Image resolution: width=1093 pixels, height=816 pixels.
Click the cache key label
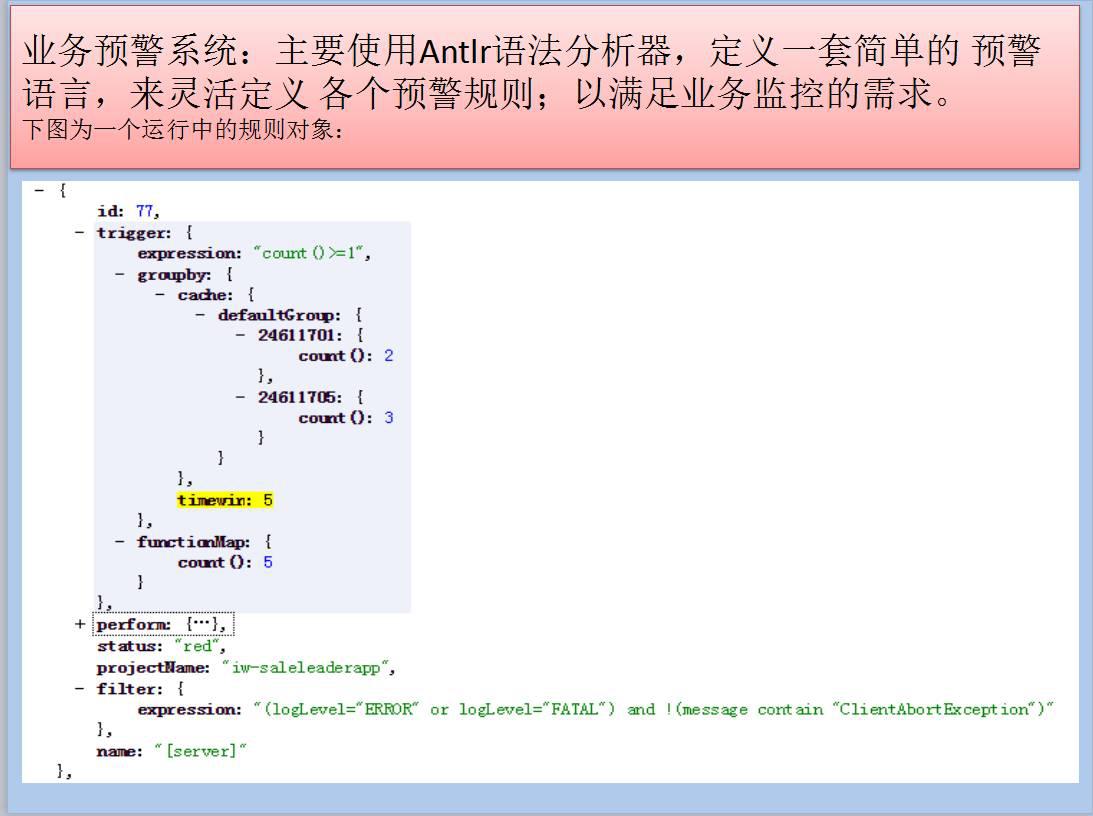click(205, 295)
